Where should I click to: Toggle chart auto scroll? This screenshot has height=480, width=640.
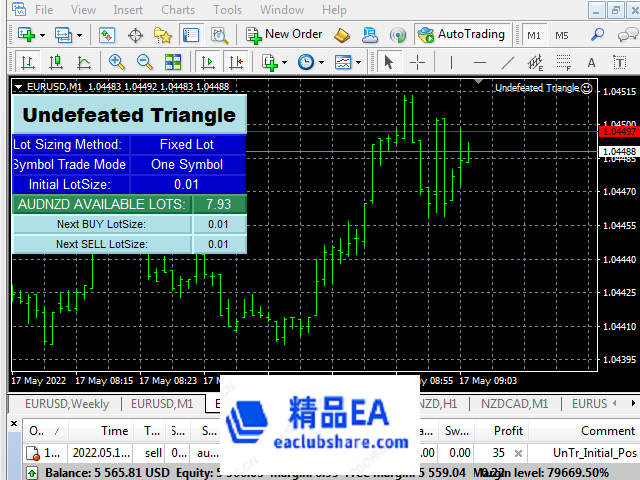pos(208,62)
